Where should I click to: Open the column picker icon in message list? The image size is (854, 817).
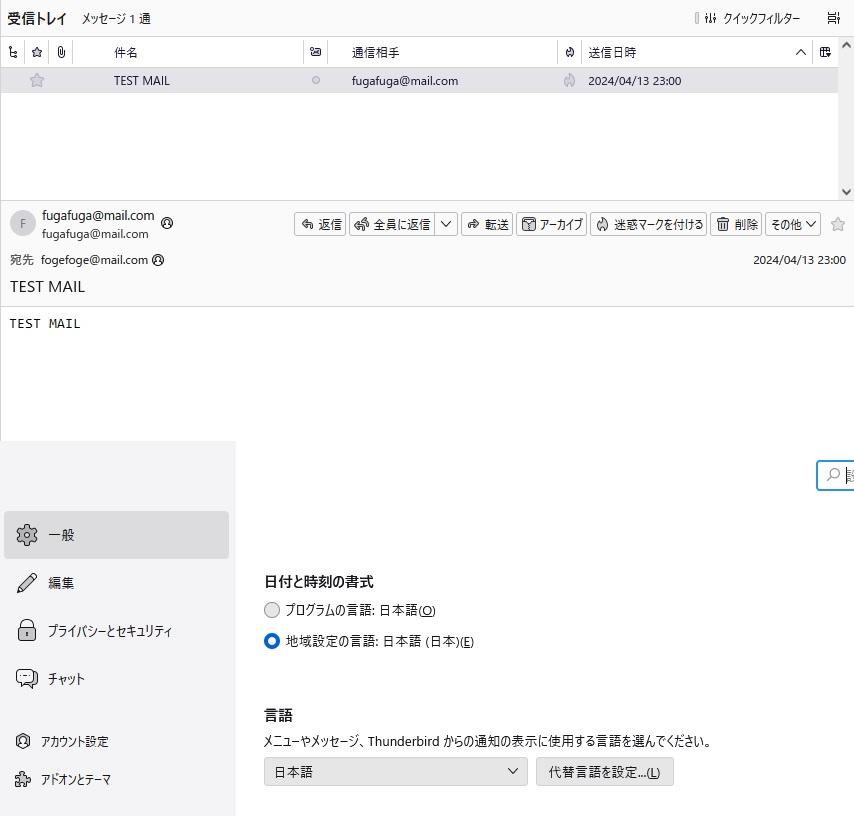point(825,52)
